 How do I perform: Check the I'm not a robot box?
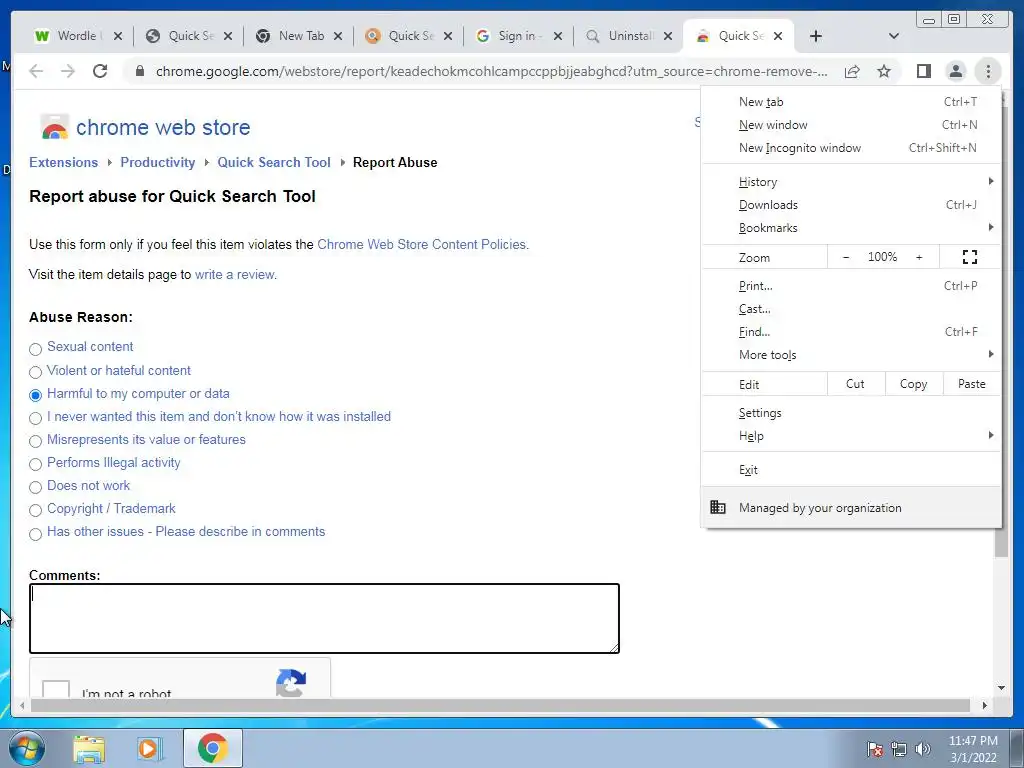point(56,689)
